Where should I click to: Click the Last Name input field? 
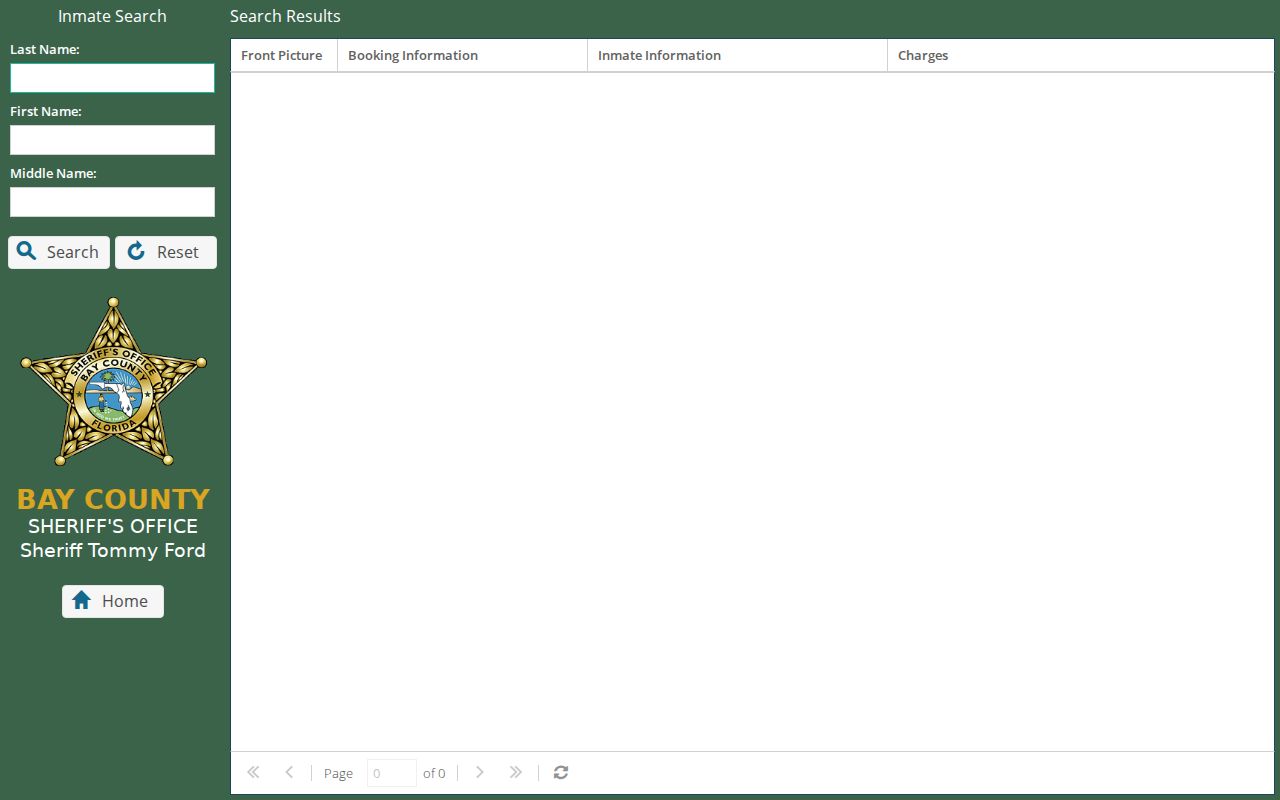click(x=112, y=78)
